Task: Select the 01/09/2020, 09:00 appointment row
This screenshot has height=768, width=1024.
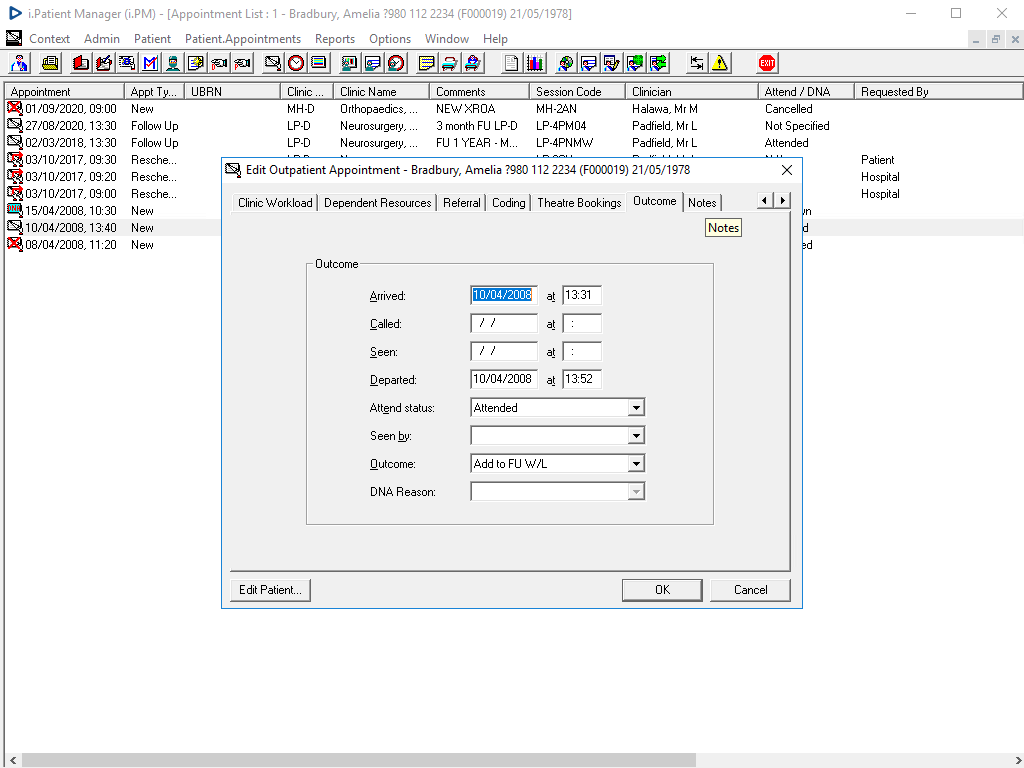Action: coord(513,109)
